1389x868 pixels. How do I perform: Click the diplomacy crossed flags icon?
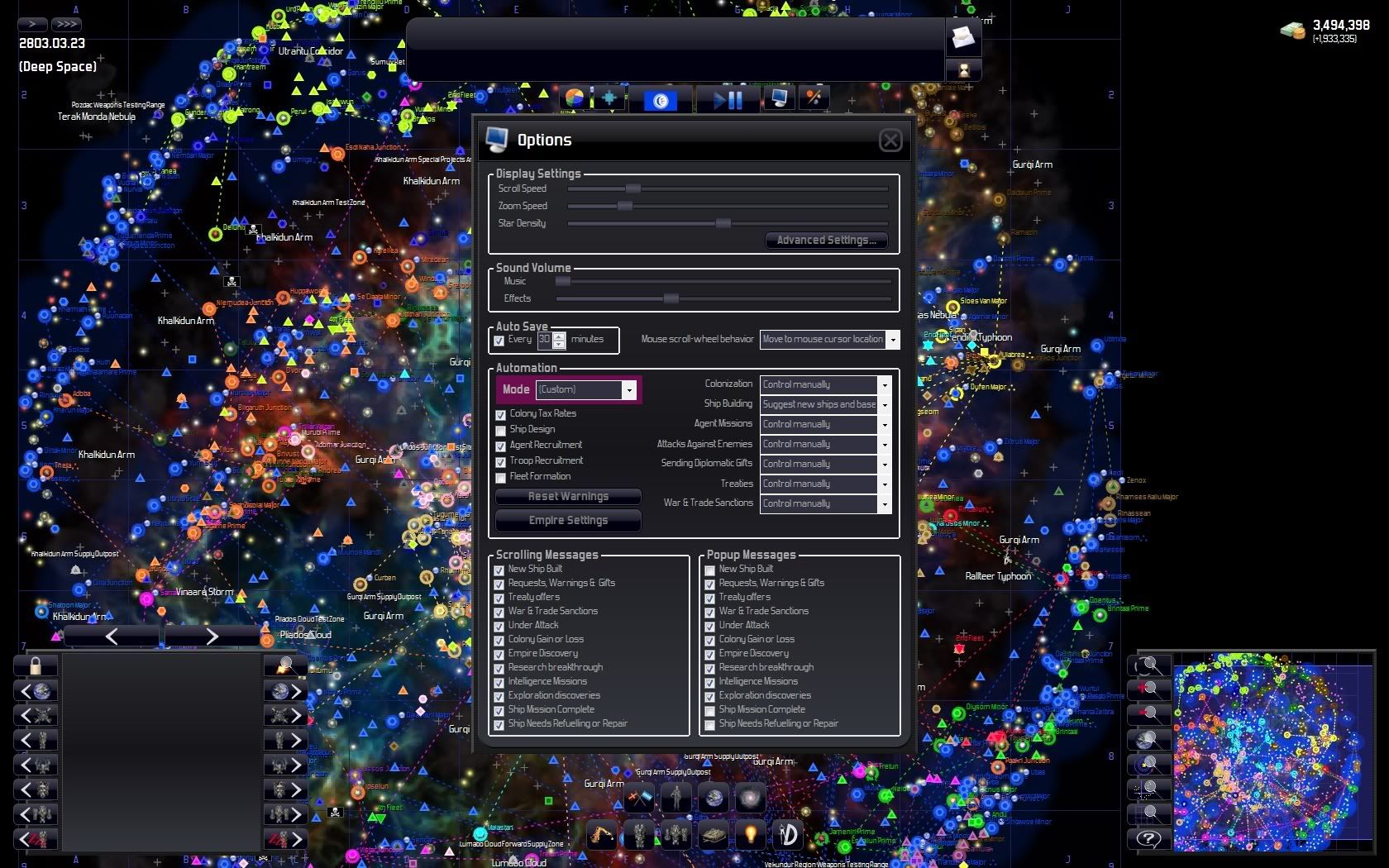pyautogui.click(x=639, y=799)
